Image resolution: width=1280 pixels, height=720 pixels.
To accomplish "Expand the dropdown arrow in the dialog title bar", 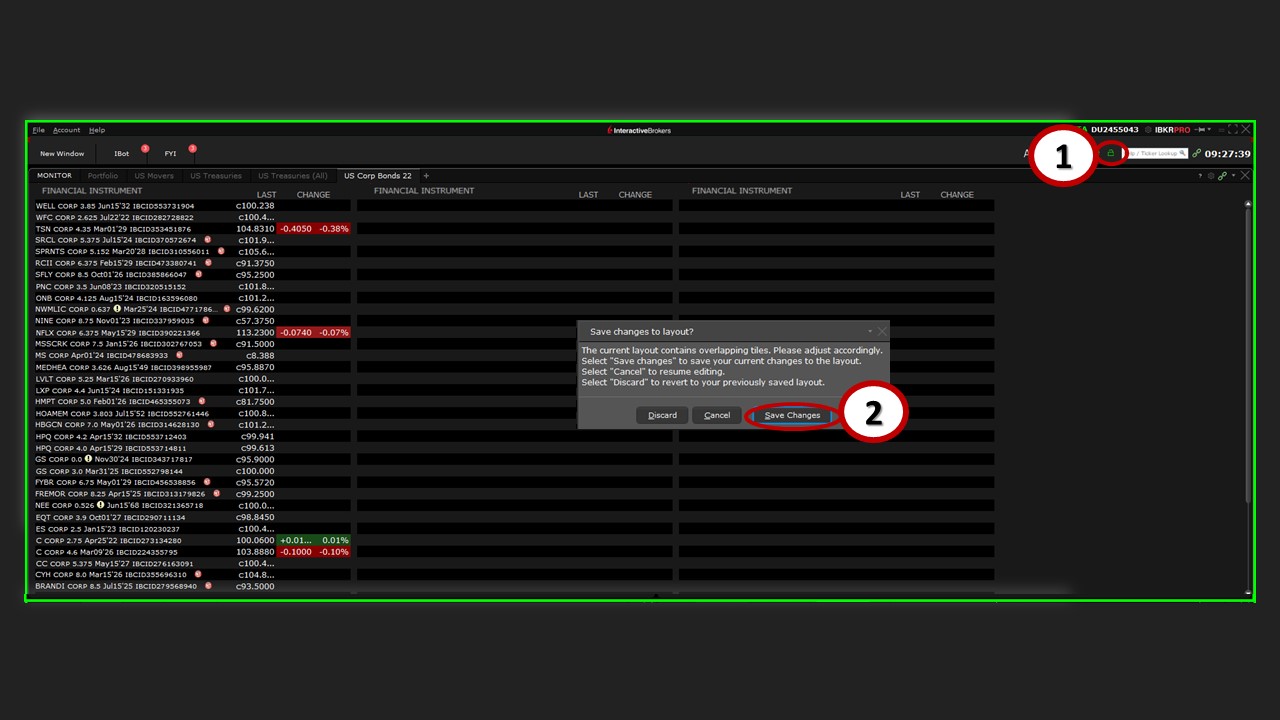I will [870, 331].
